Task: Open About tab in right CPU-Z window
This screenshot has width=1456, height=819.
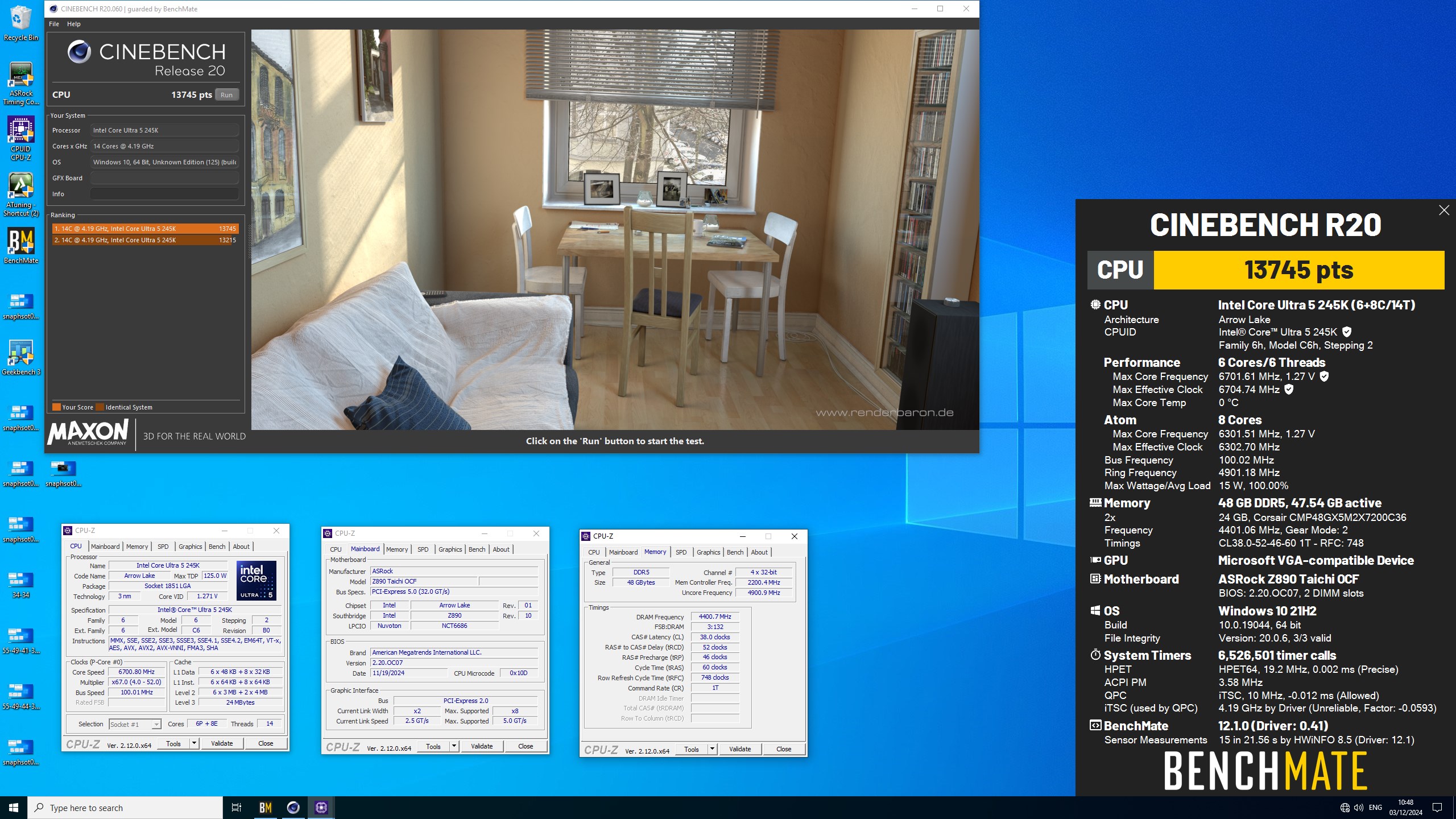Action: pos(759,552)
